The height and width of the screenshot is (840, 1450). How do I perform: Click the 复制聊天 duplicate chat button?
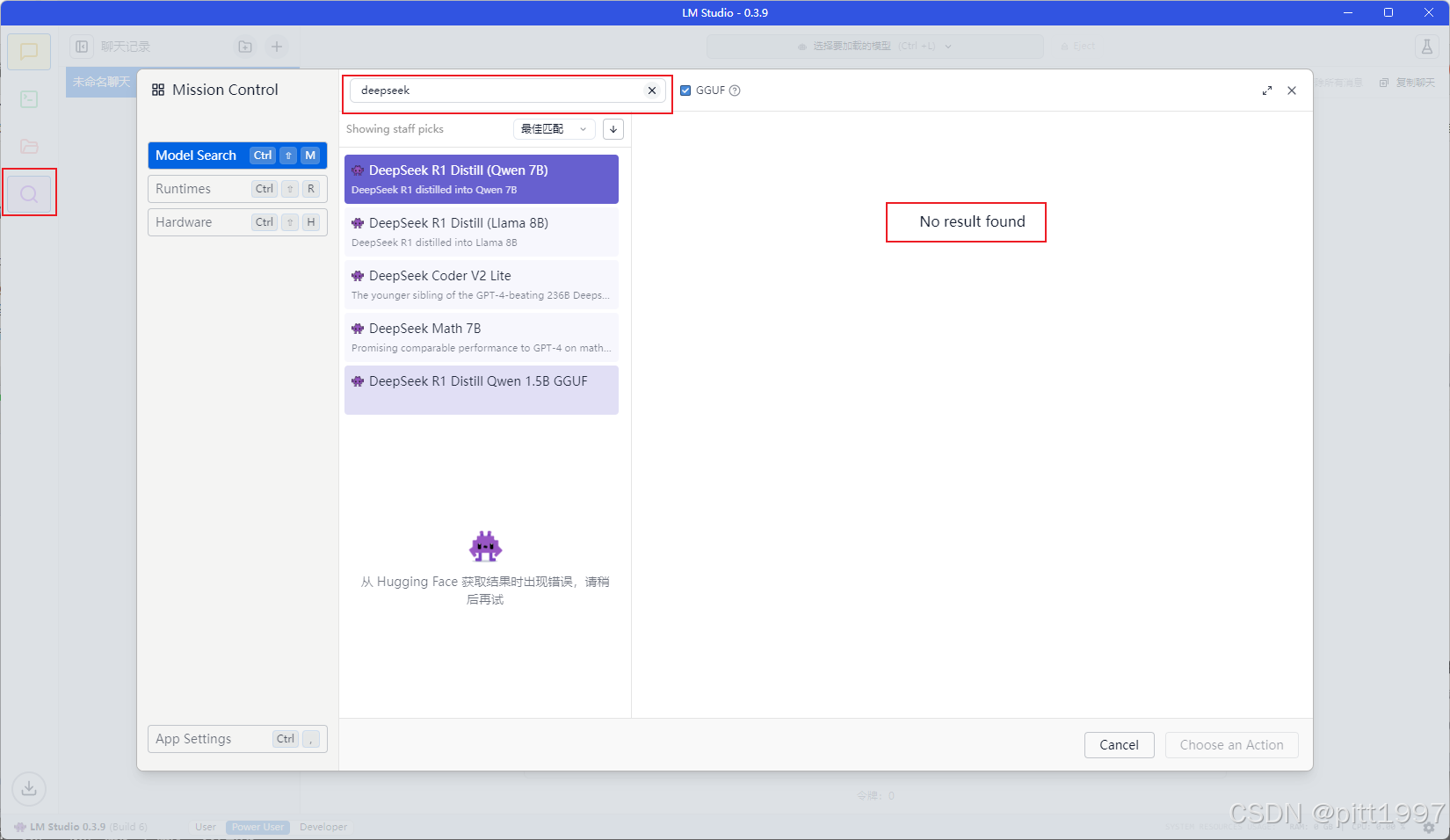tap(1407, 83)
